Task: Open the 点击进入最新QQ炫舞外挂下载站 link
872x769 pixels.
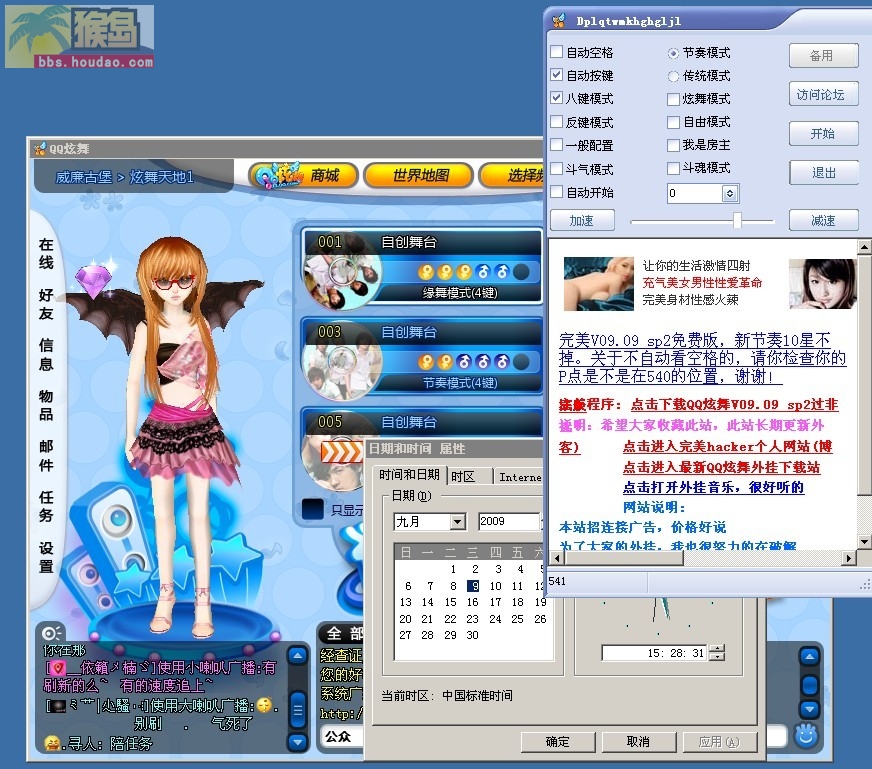Action: 721,467
